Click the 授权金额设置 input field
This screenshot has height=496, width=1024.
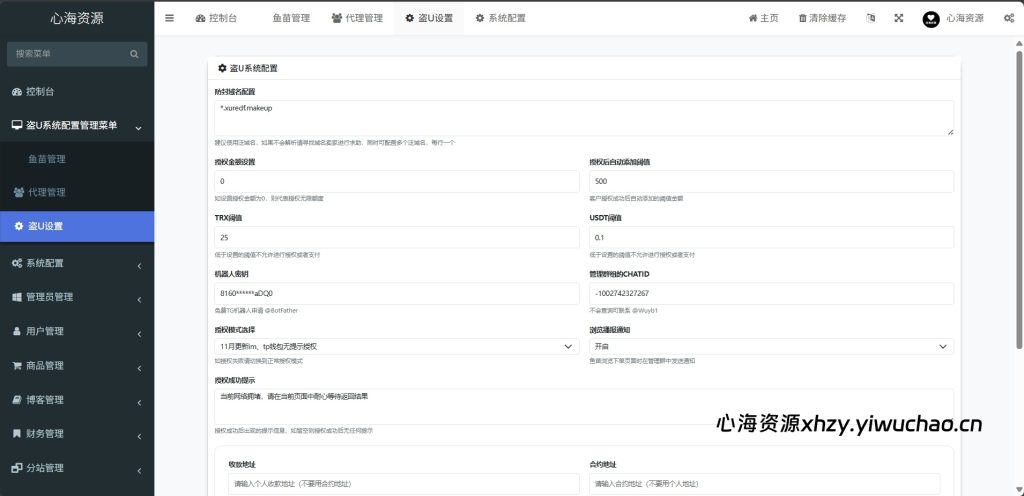pos(396,181)
